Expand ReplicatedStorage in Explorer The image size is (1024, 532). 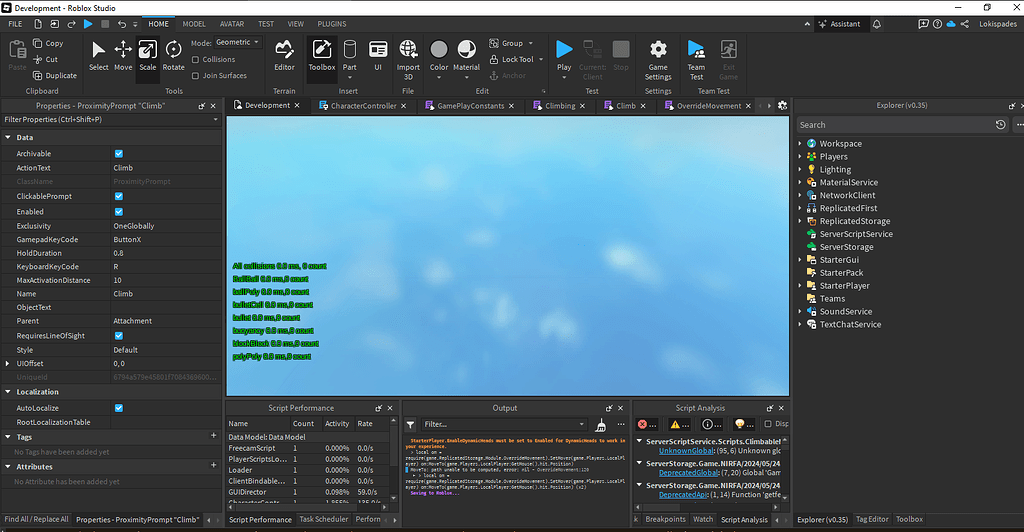tap(800, 221)
